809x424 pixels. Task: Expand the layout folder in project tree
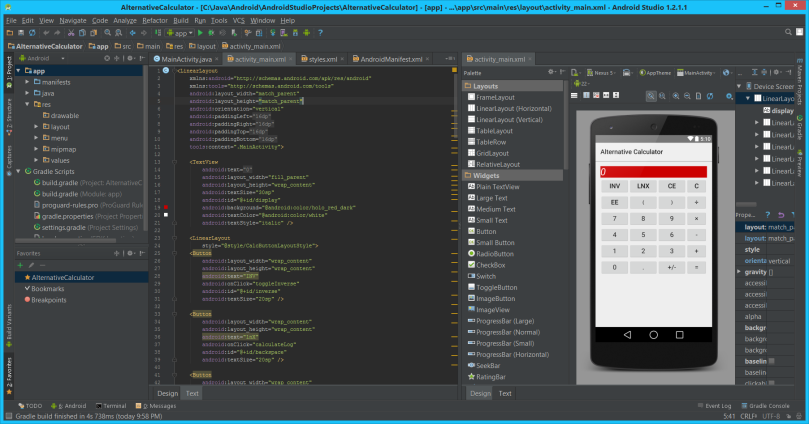tap(36, 126)
